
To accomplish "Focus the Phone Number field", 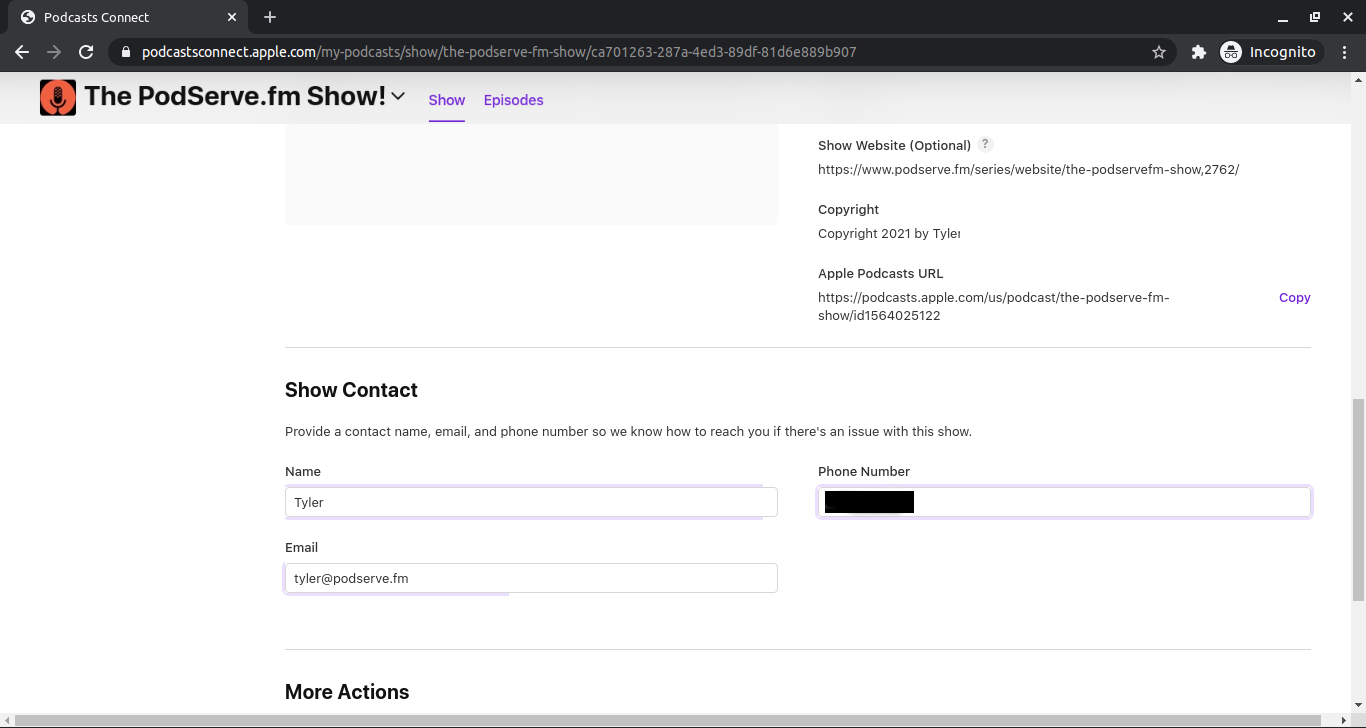I will click(x=1064, y=502).
